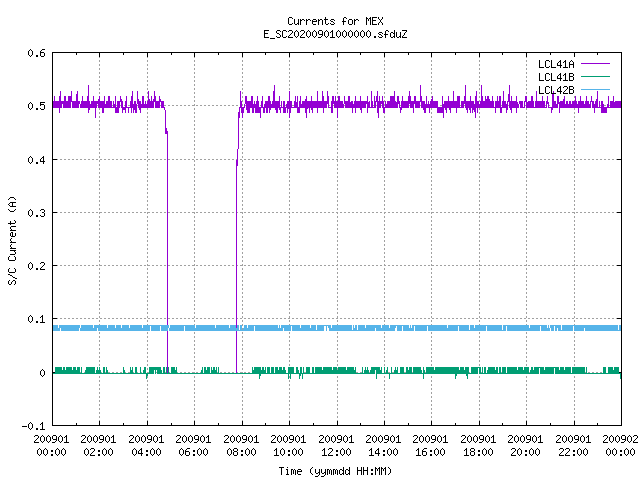Click the x-axis tick 200901 22:00
Screen dimensions: 640x480
573,446
